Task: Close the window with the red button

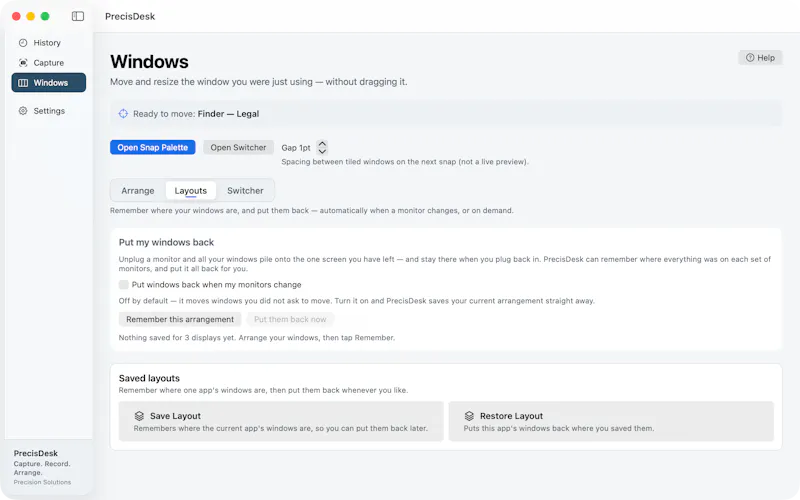Action: pos(16,16)
